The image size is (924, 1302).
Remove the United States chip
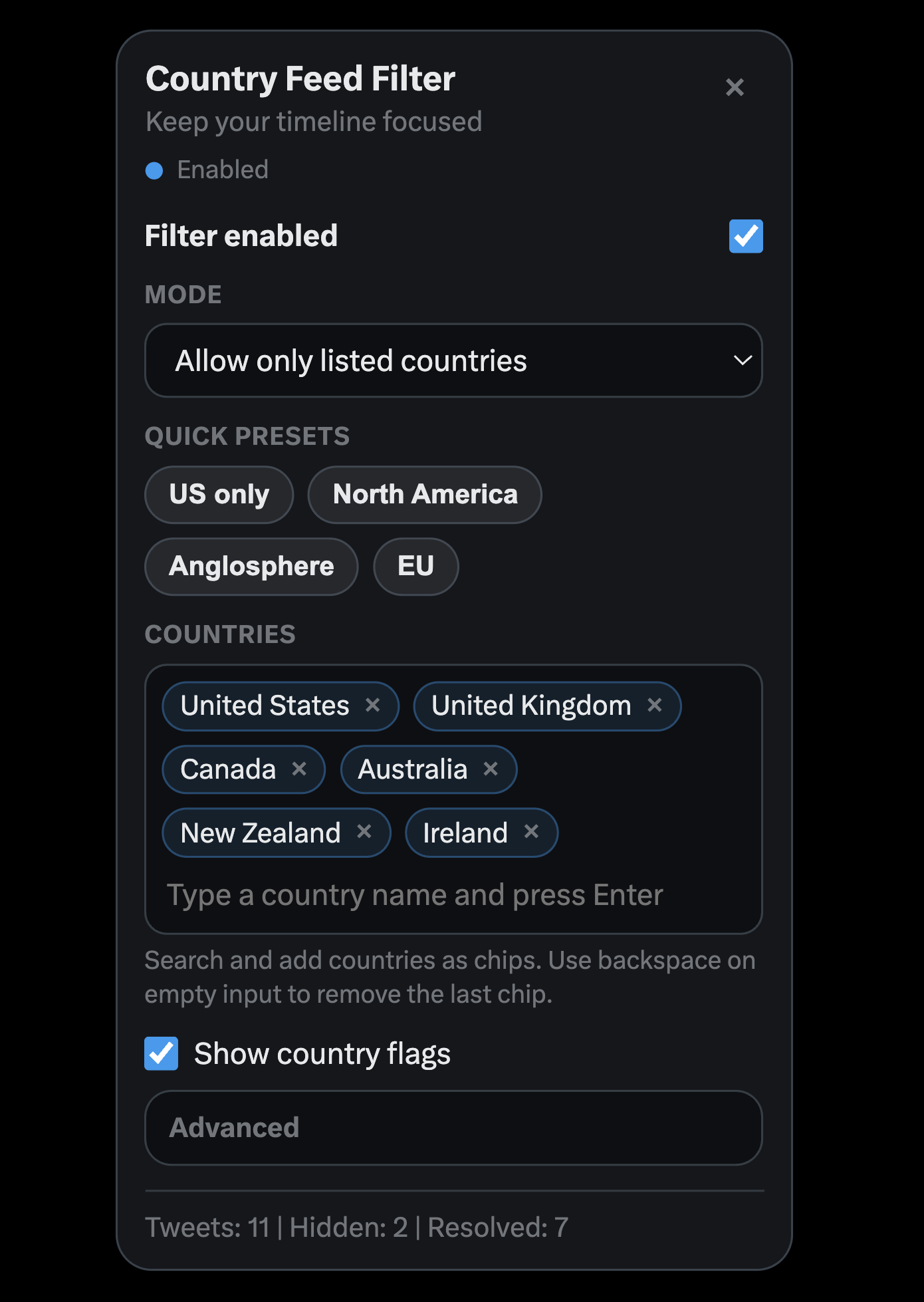pos(373,705)
